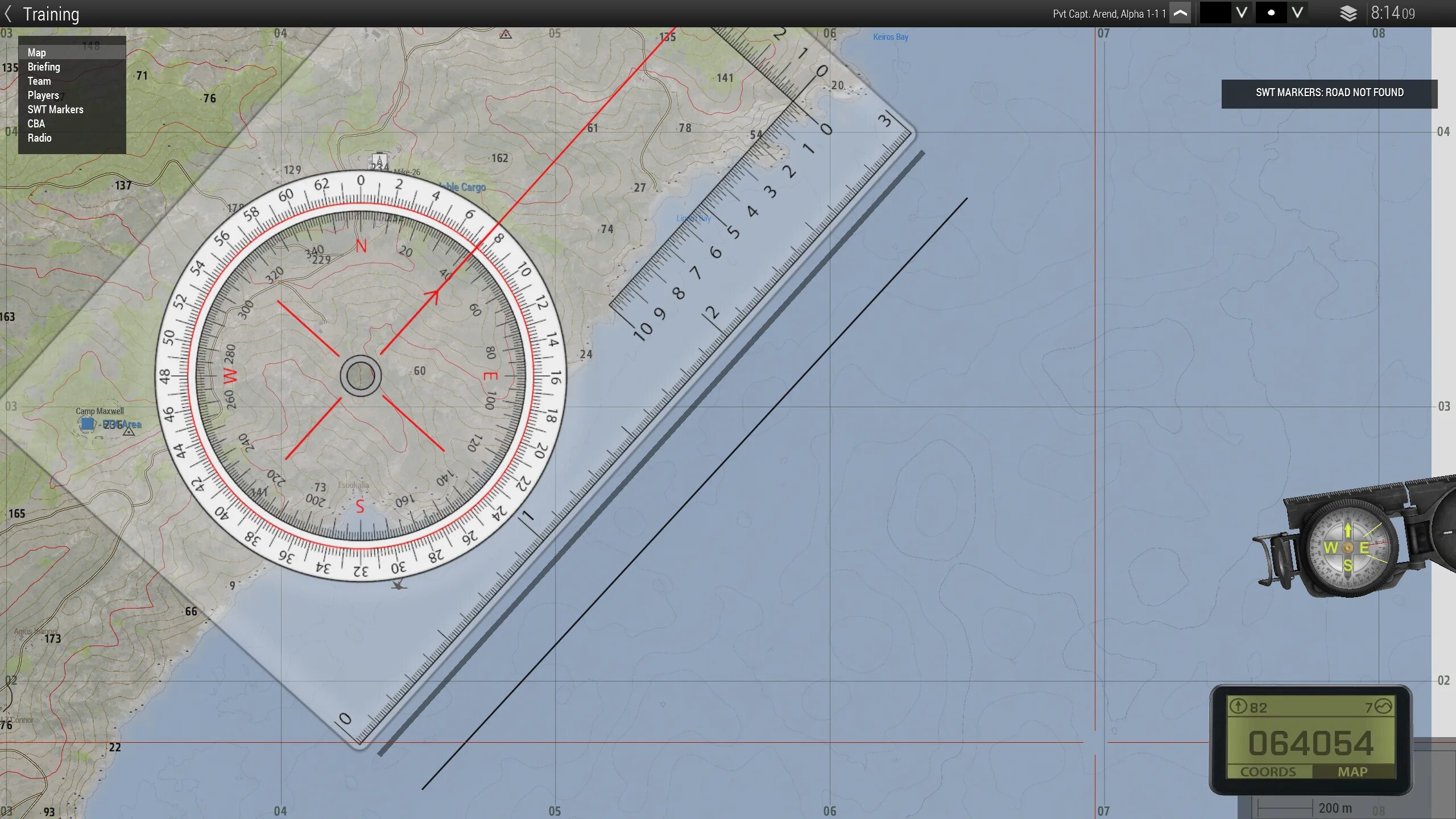Click the mission clock reading 8:14
The width and height of the screenshot is (1456, 819).
tap(1392, 13)
